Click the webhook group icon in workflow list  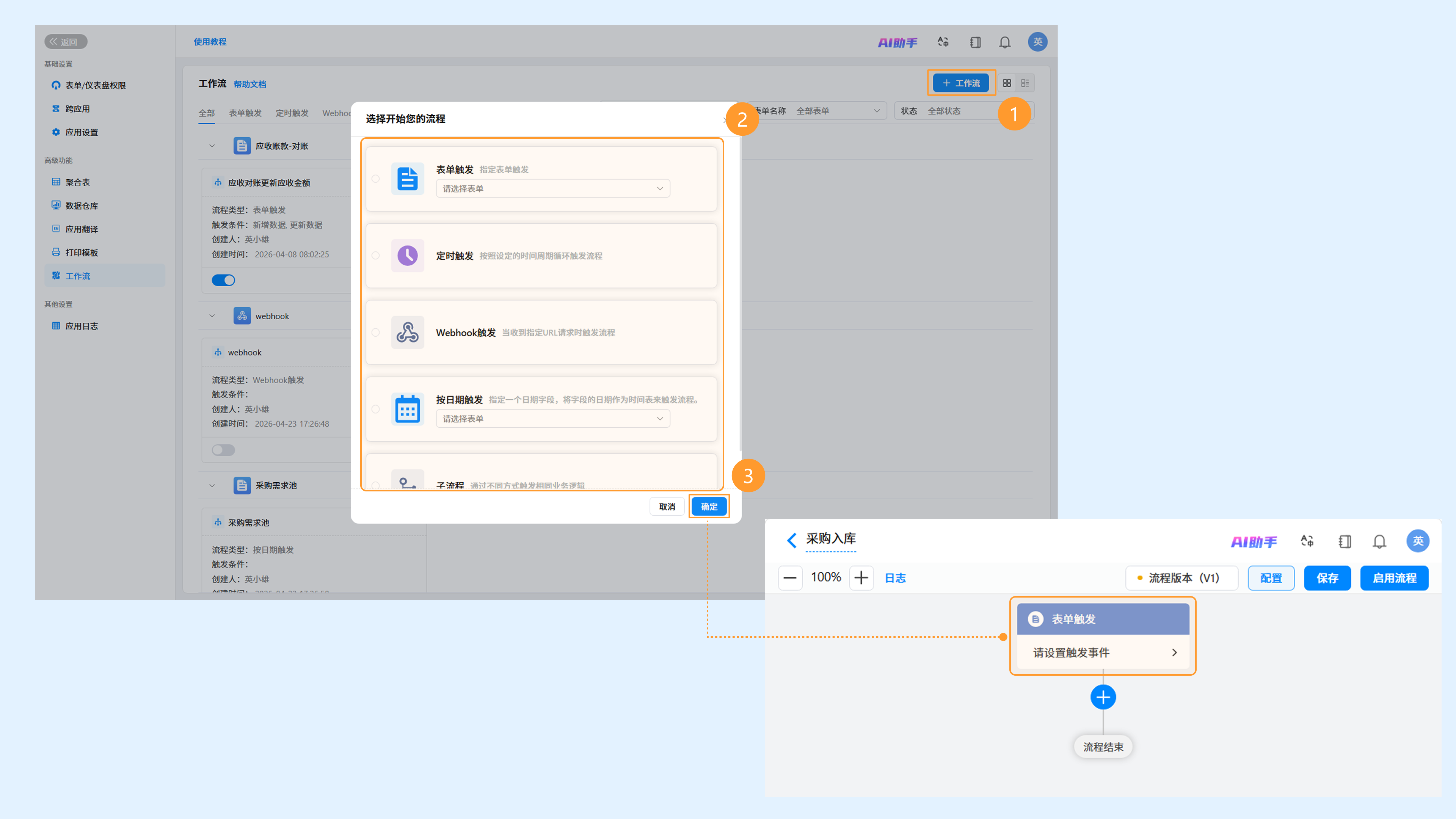pyautogui.click(x=242, y=316)
